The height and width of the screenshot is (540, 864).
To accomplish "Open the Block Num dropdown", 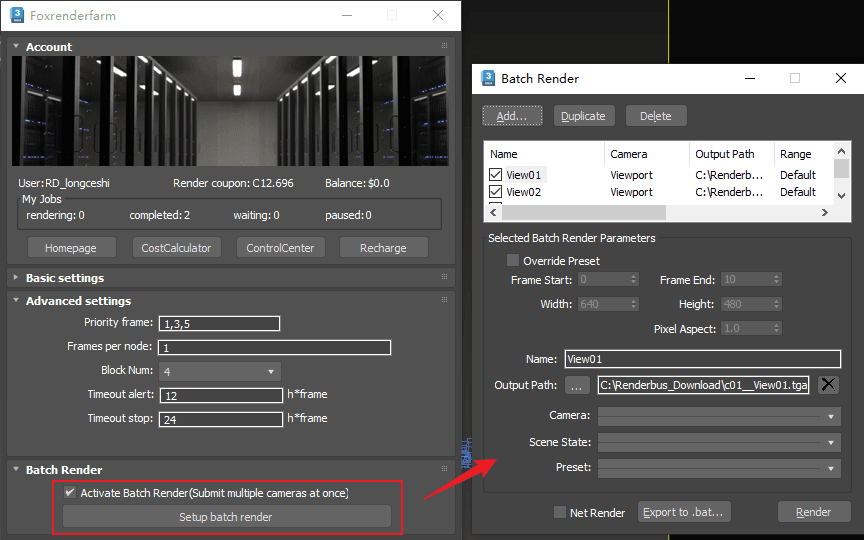I will tap(219, 371).
